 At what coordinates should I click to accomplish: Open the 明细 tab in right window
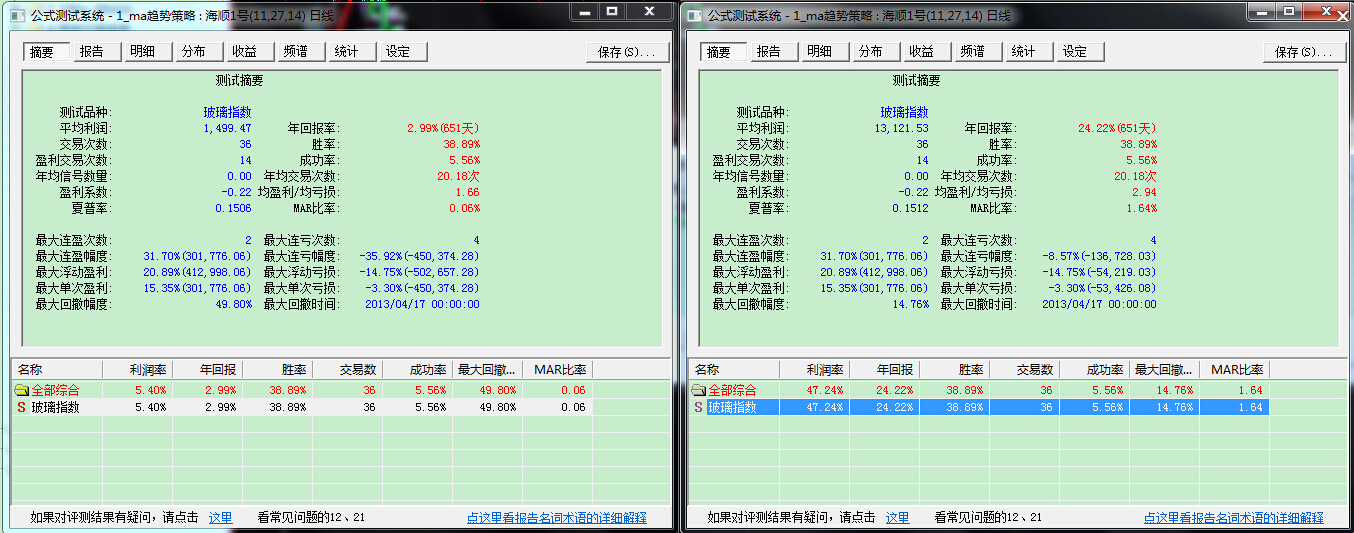[818, 52]
